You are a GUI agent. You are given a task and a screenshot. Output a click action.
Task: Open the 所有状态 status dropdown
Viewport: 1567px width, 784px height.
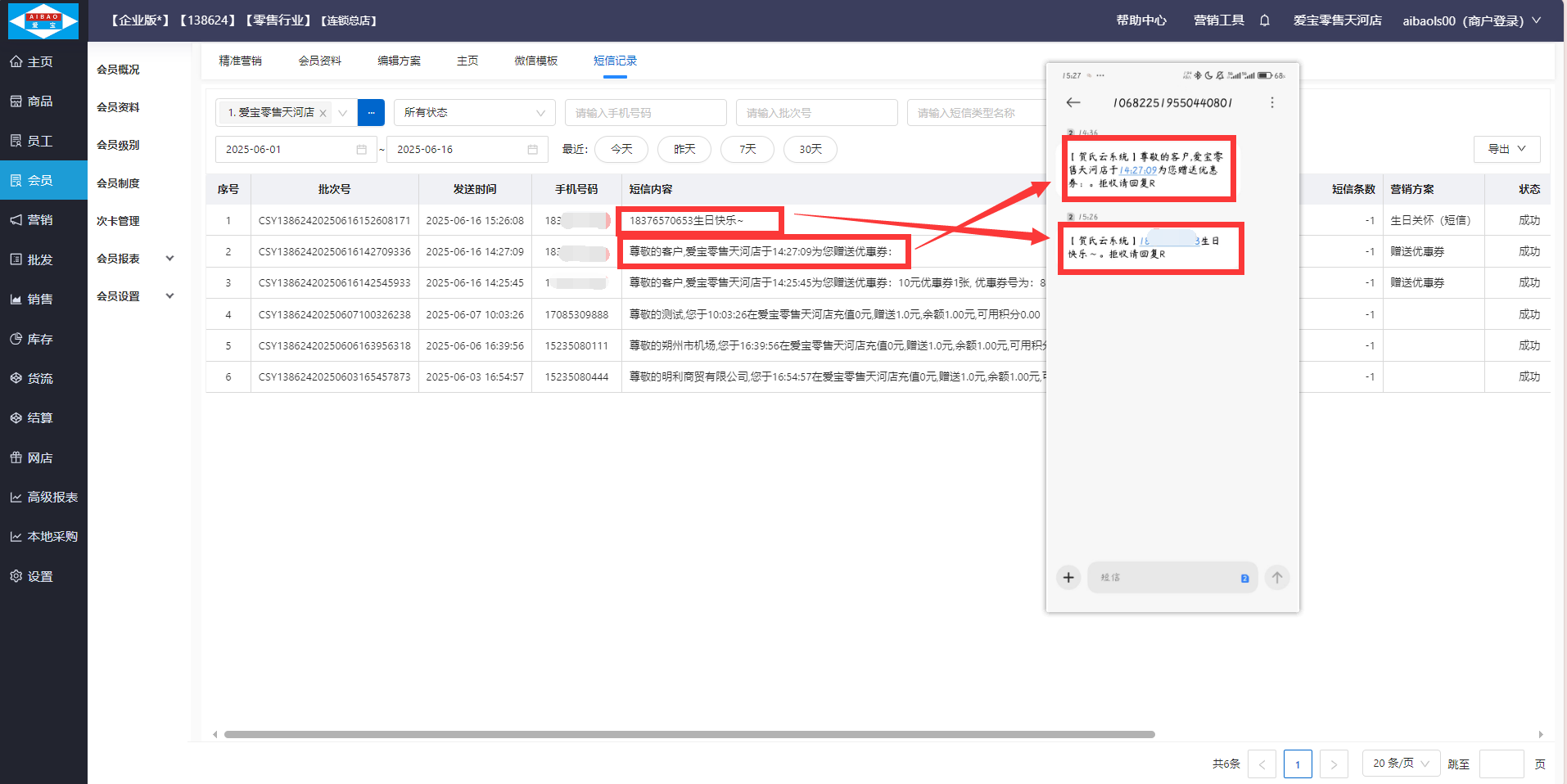[x=474, y=113]
